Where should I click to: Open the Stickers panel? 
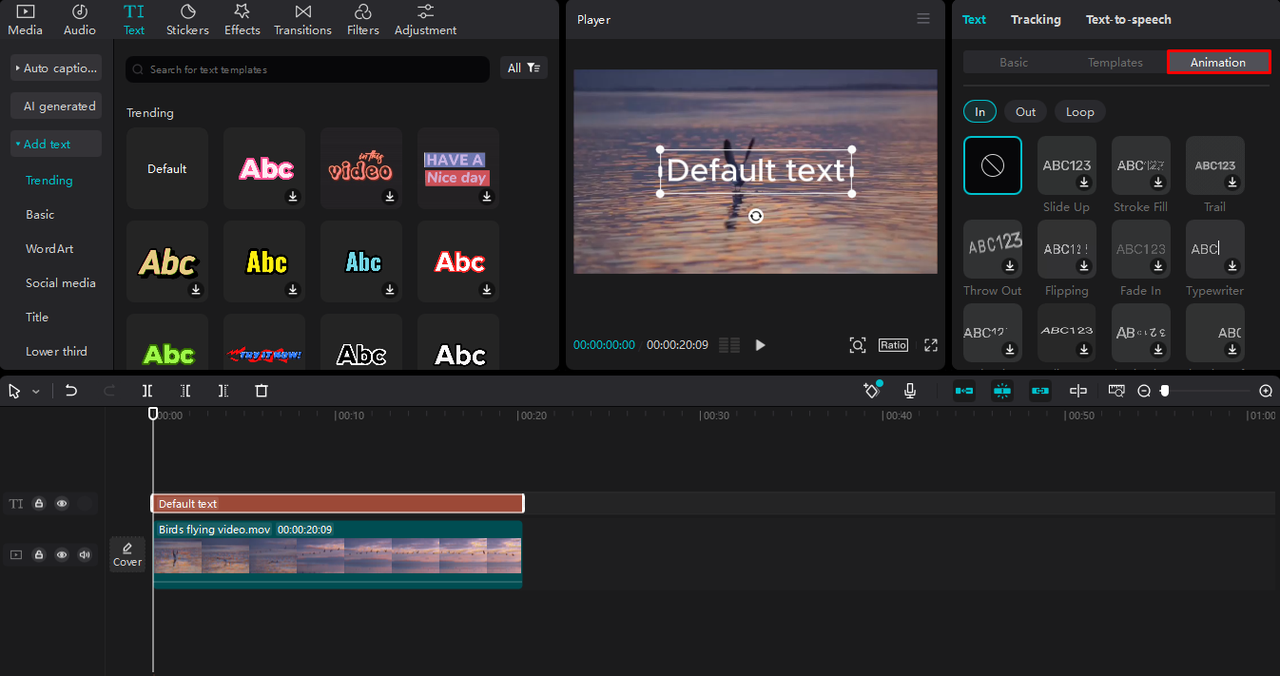point(187,19)
